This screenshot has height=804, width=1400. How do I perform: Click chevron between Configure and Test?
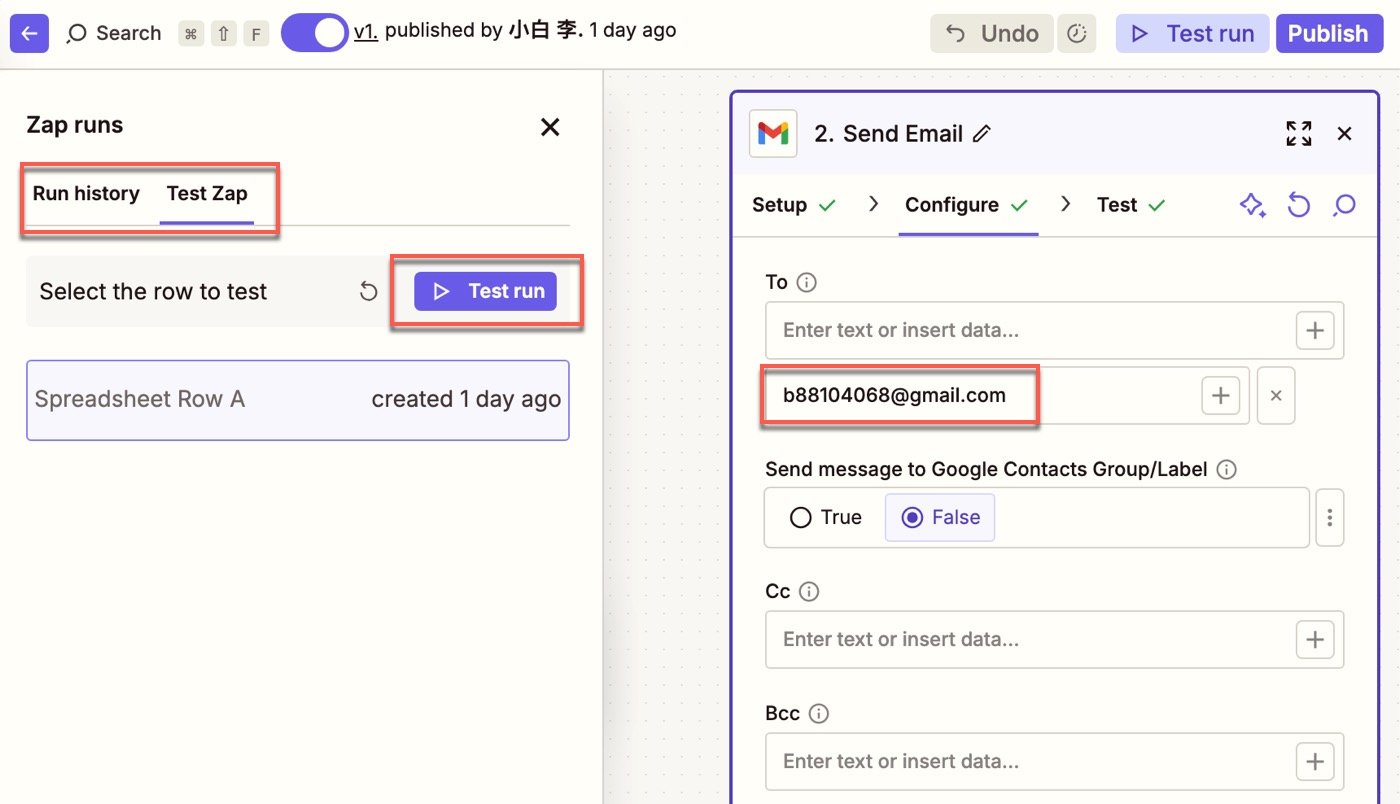tap(1066, 204)
